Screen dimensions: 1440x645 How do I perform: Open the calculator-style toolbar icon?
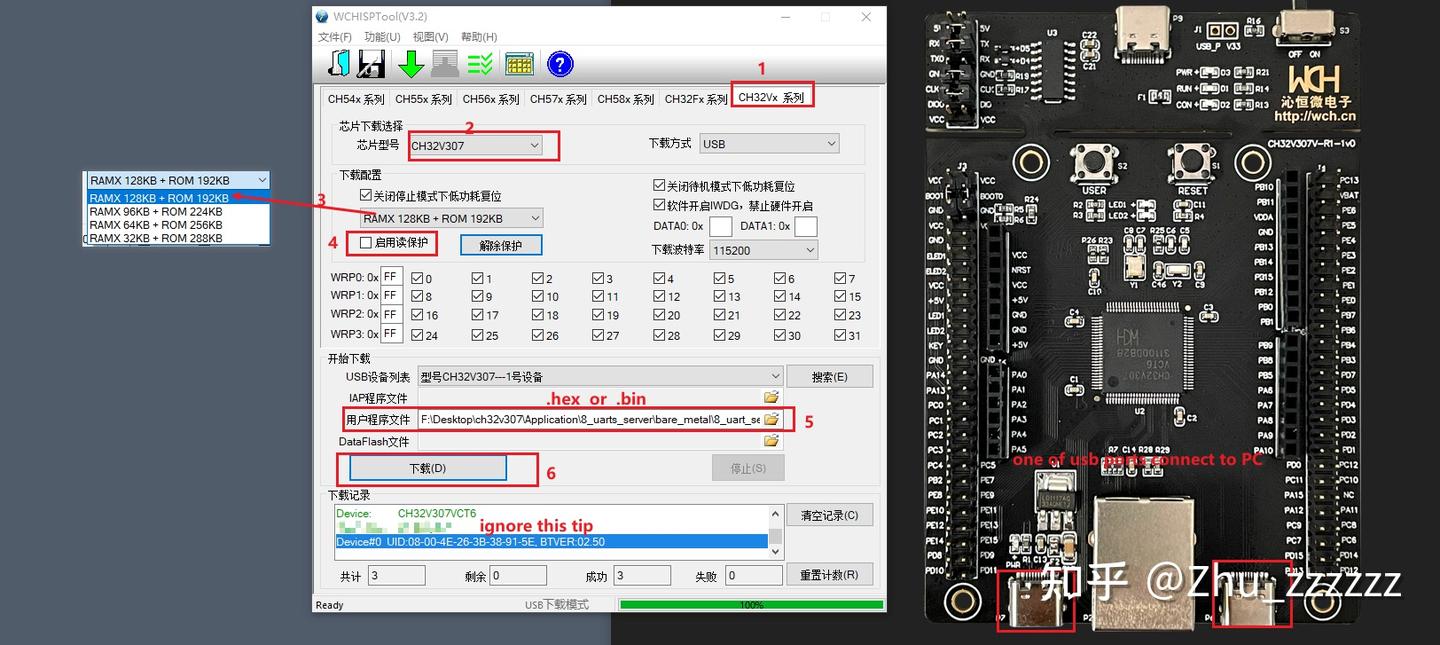click(520, 63)
